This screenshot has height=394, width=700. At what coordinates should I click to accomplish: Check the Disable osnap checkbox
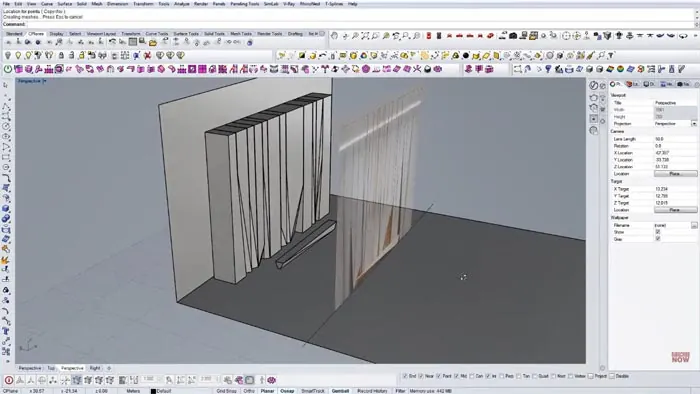click(612, 376)
